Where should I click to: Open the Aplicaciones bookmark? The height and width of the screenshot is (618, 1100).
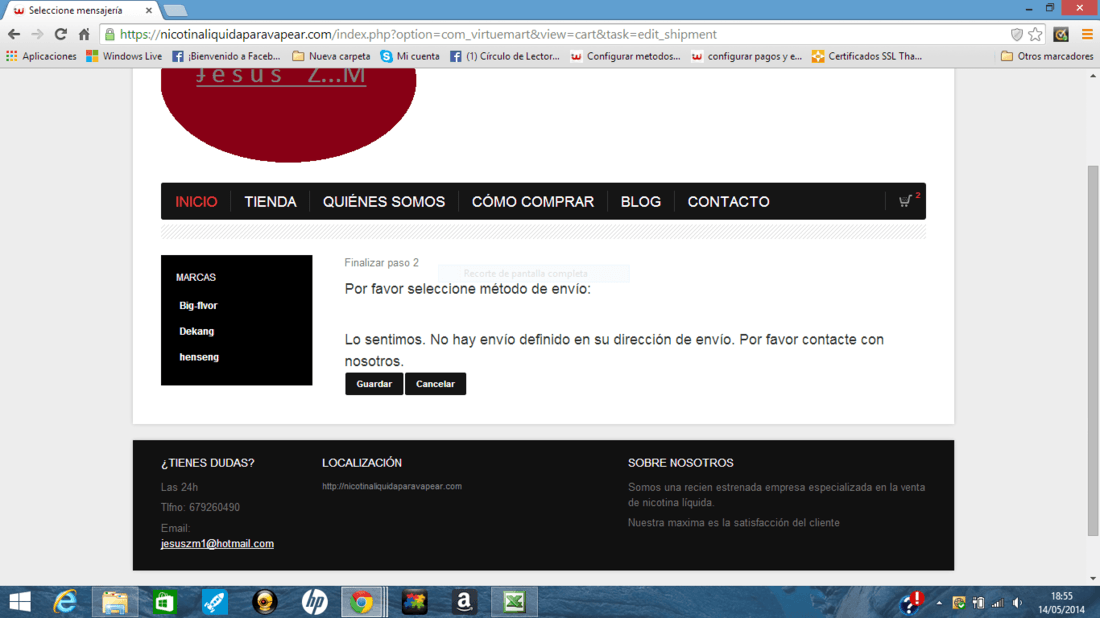[x=41, y=56]
